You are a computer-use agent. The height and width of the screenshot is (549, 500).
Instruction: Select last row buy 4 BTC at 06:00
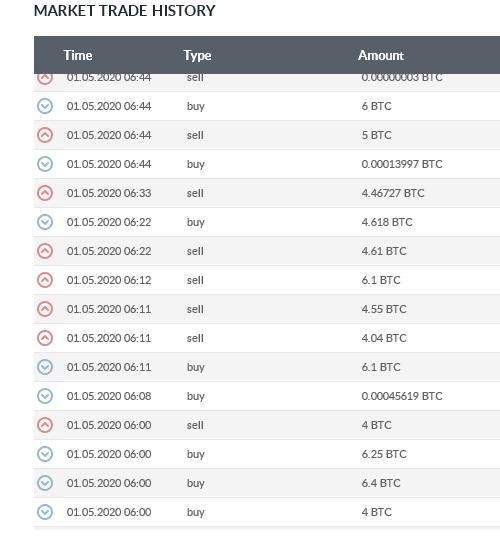(x=267, y=512)
